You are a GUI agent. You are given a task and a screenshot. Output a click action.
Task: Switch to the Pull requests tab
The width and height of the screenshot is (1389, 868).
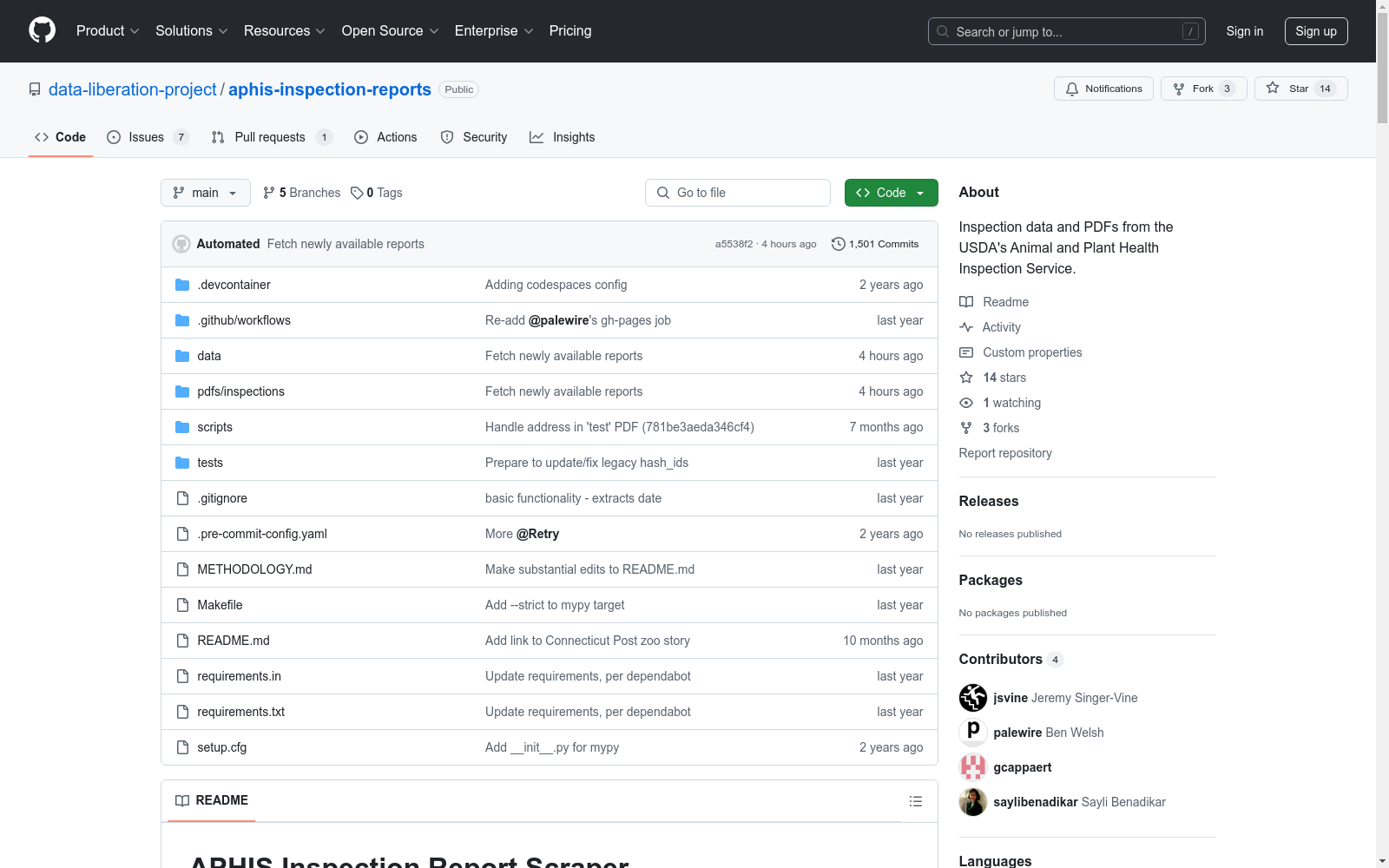tap(272, 137)
